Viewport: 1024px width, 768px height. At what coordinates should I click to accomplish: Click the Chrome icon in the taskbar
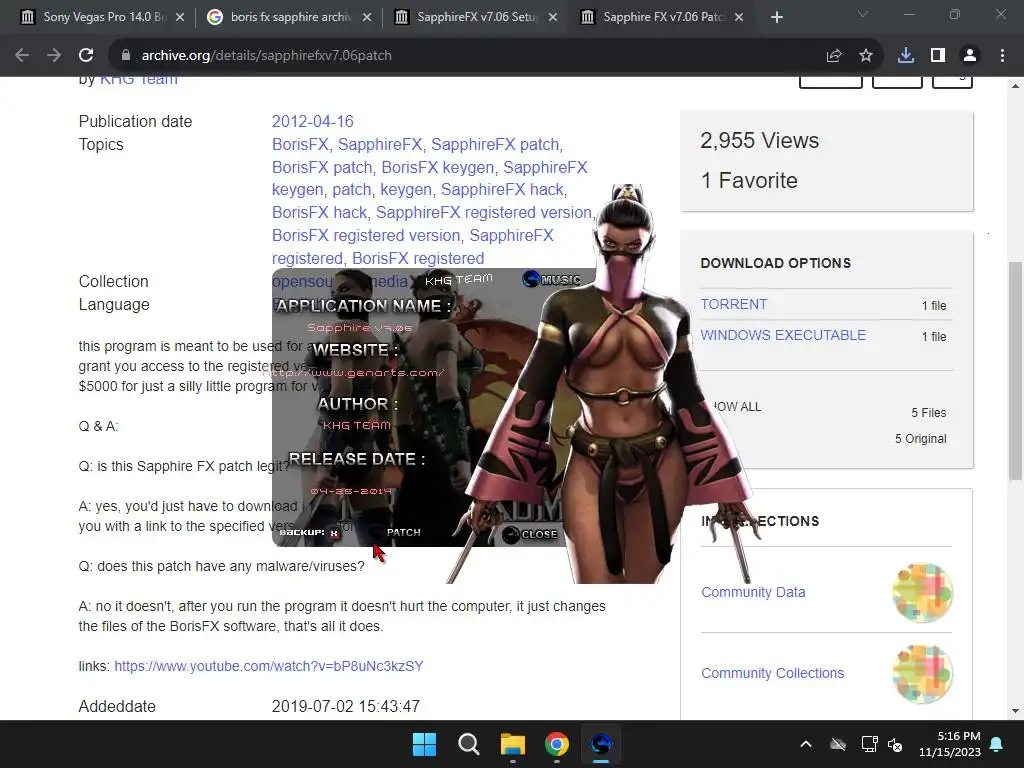(x=556, y=744)
